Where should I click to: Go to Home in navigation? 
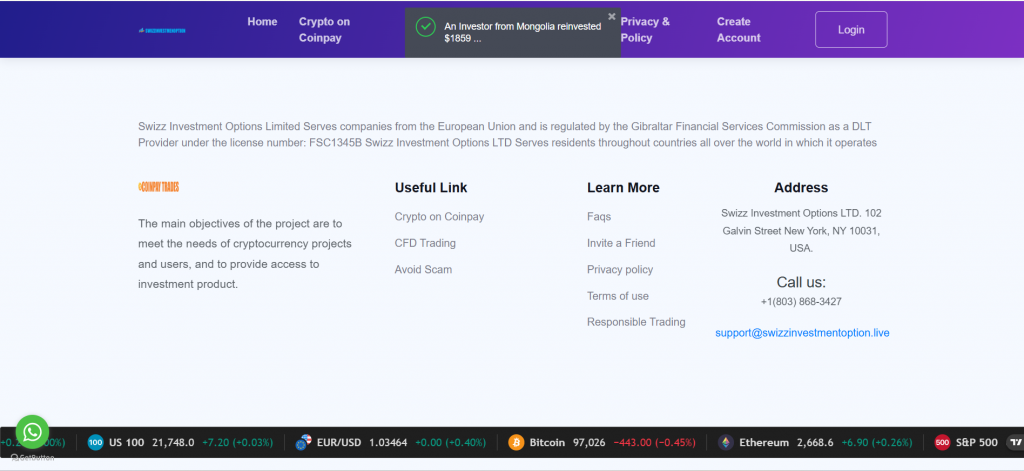tap(262, 22)
